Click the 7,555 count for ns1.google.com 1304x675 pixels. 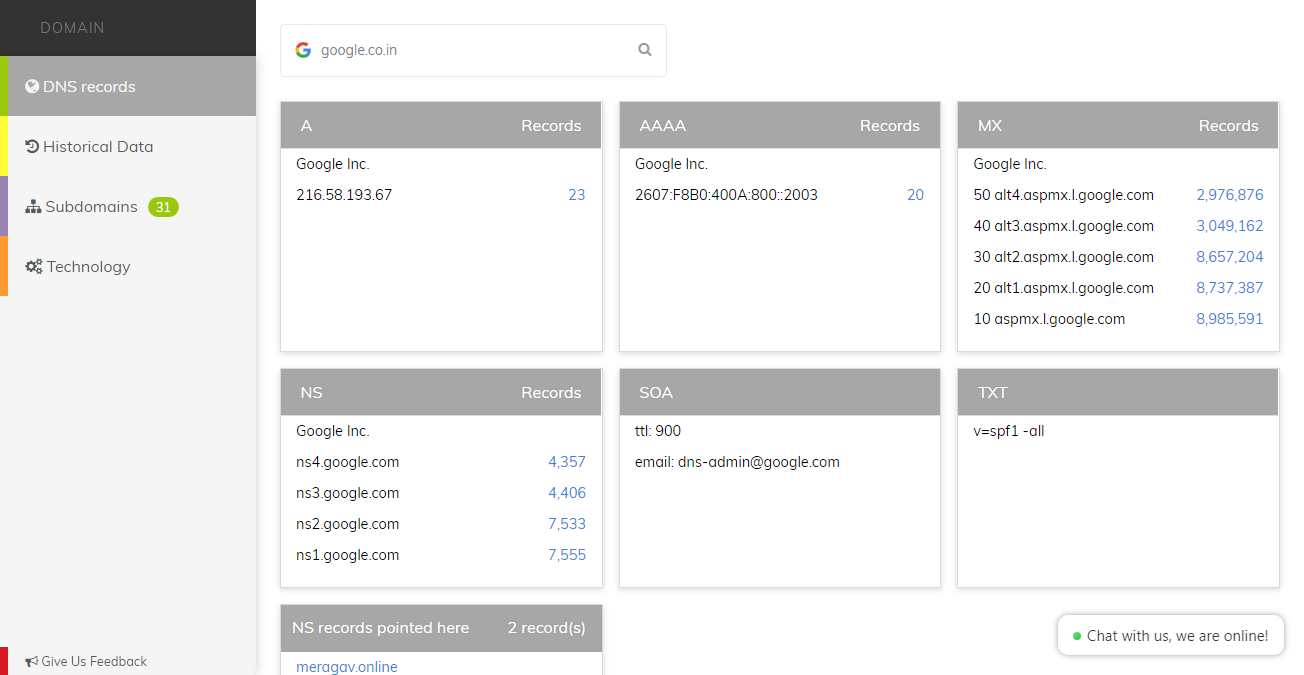[567, 555]
